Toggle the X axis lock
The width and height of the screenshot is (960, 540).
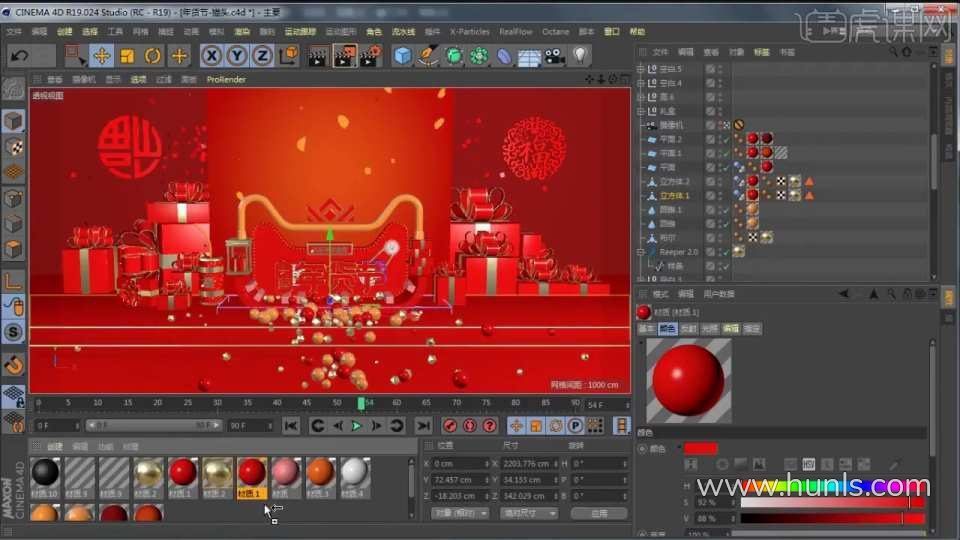[x=211, y=56]
